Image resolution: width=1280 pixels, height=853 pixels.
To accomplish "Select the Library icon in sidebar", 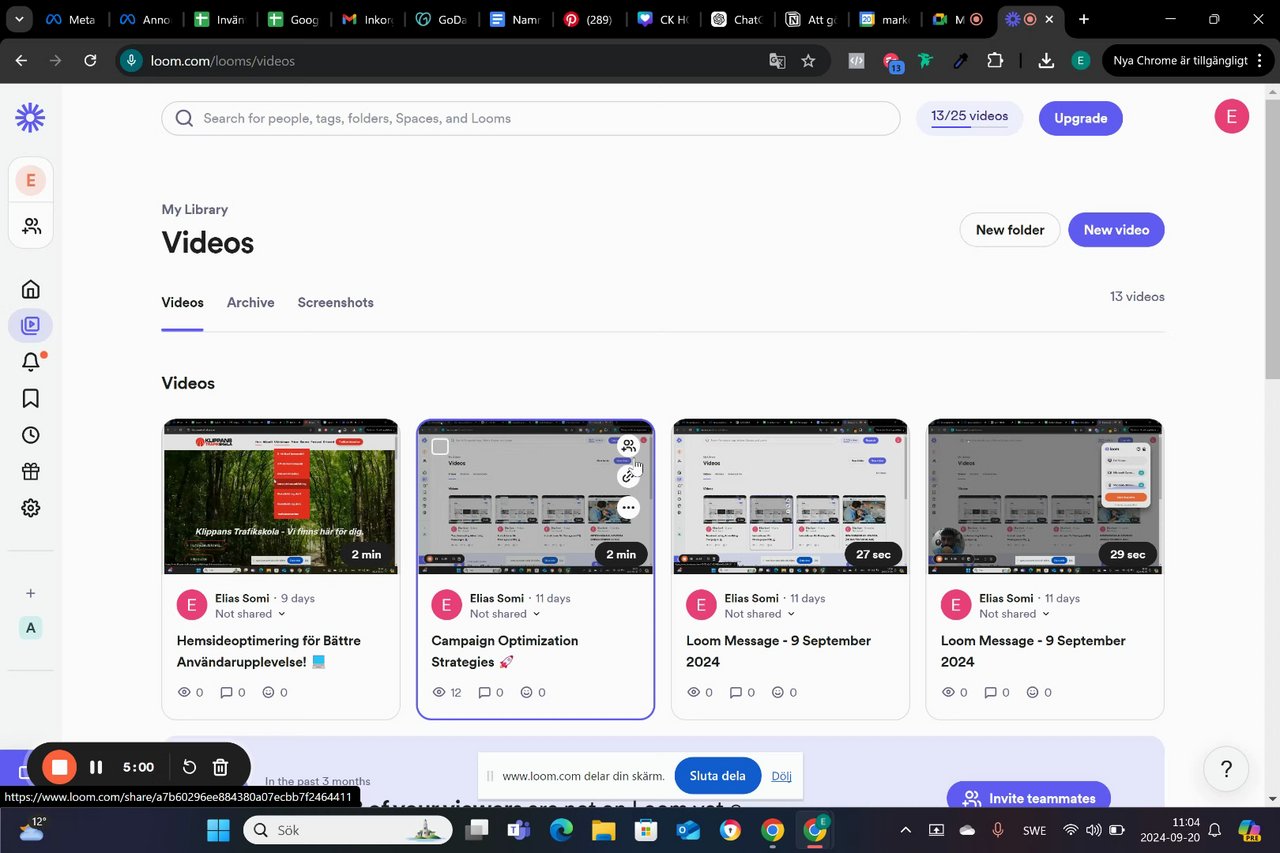I will click(x=30, y=326).
